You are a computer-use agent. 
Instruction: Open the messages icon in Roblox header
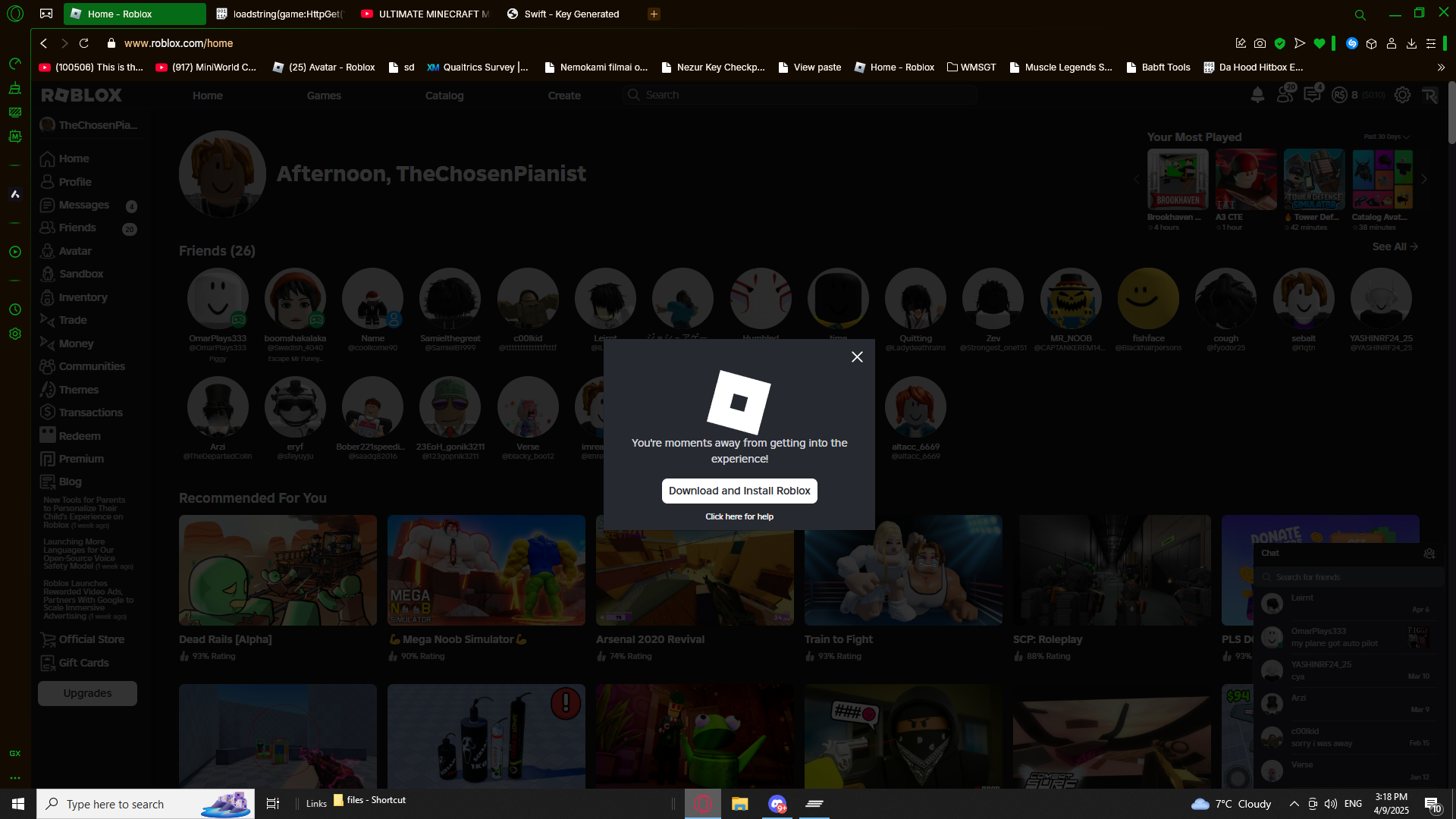pyautogui.click(x=1312, y=95)
